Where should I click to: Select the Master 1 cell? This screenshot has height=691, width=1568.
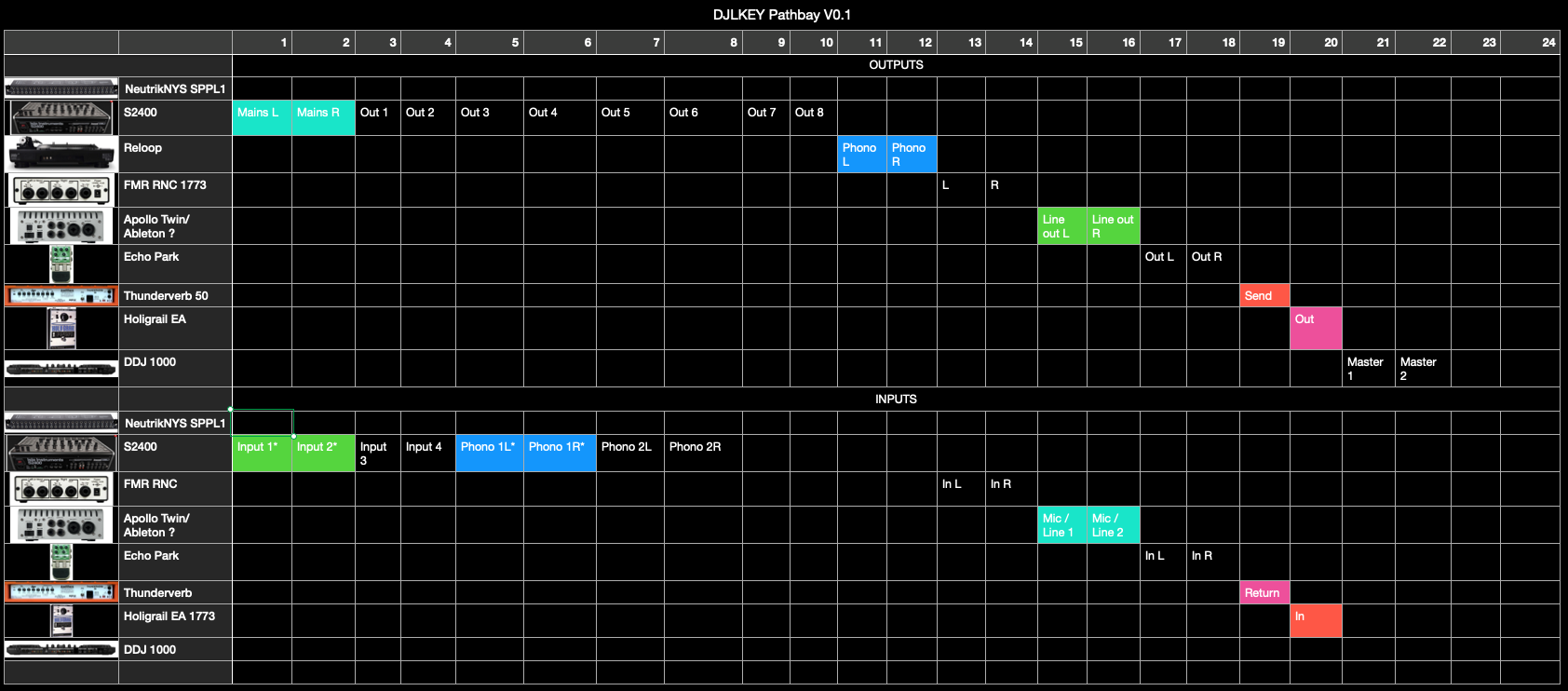[1369, 369]
